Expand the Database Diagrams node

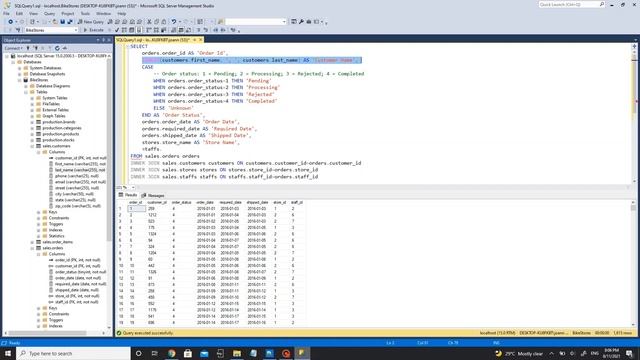coord(26,86)
